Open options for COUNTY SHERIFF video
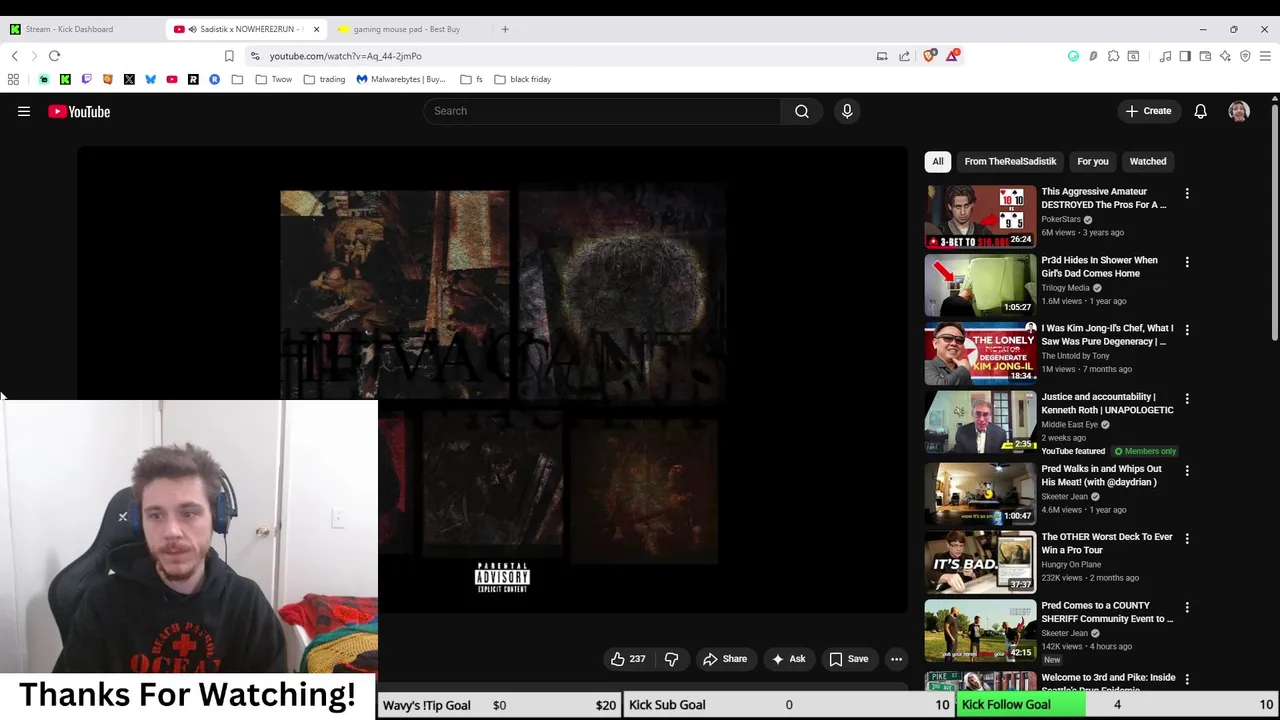Screen dimensions: 1280x720 click(1187, 607)
